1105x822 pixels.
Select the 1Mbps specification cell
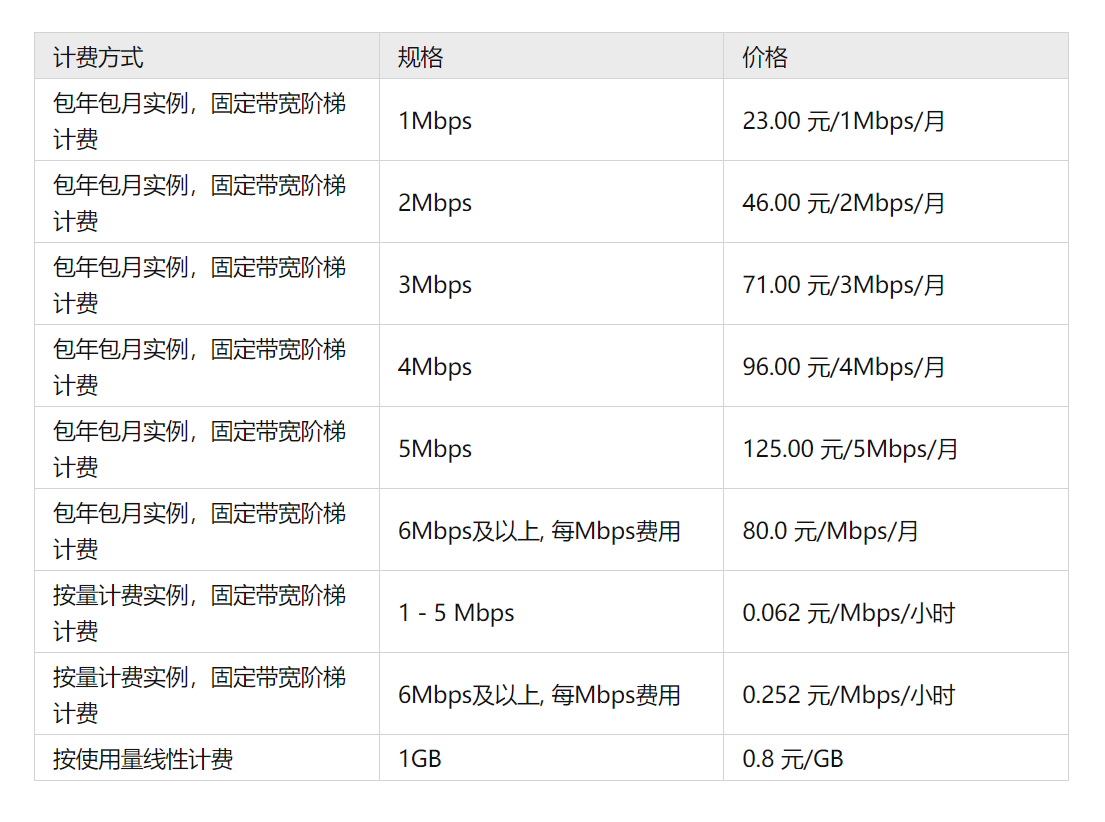point(435,122)
